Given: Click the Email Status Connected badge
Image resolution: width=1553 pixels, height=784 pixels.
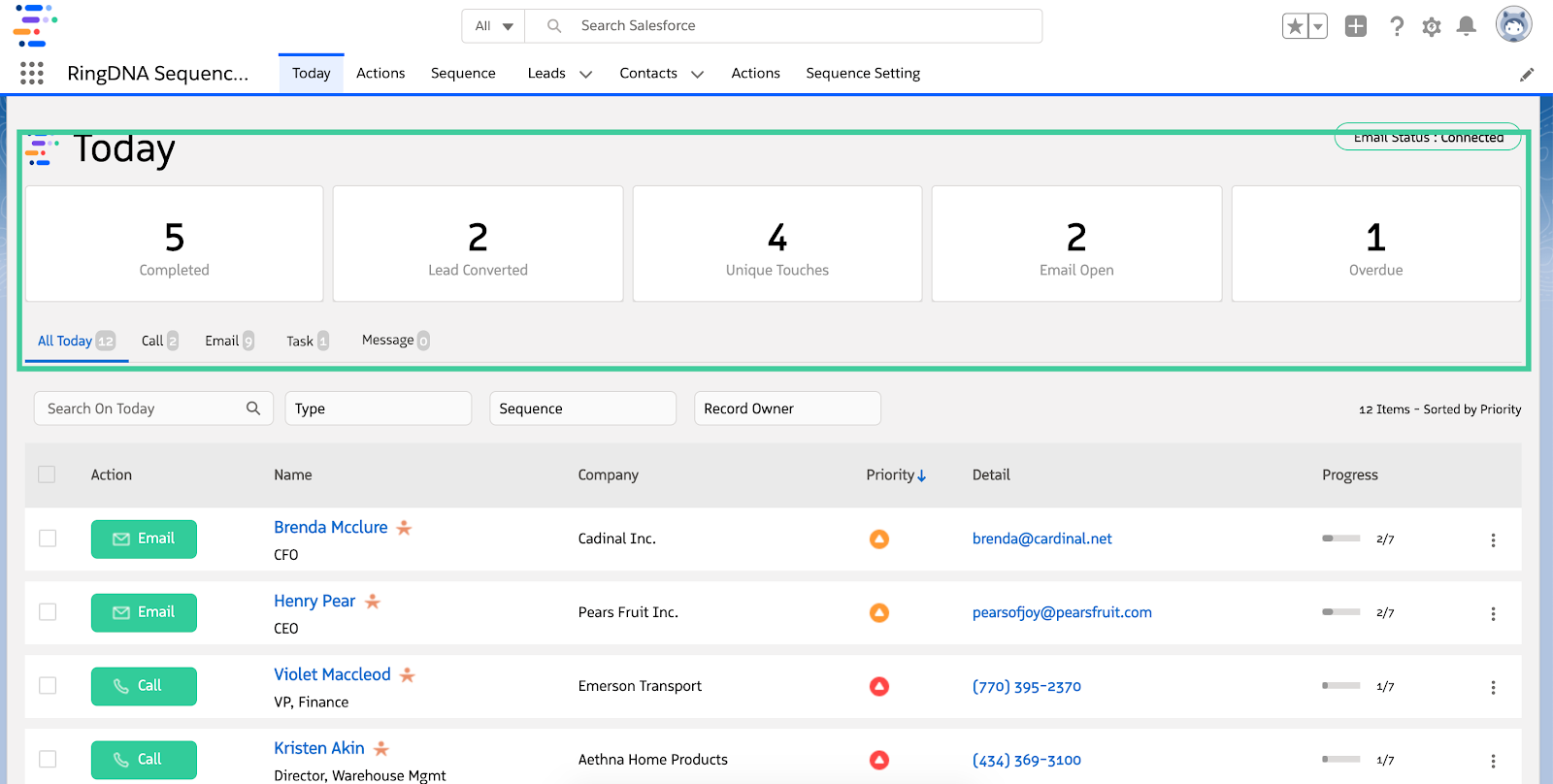Looking at the screenshot, I should [1428, 137].
